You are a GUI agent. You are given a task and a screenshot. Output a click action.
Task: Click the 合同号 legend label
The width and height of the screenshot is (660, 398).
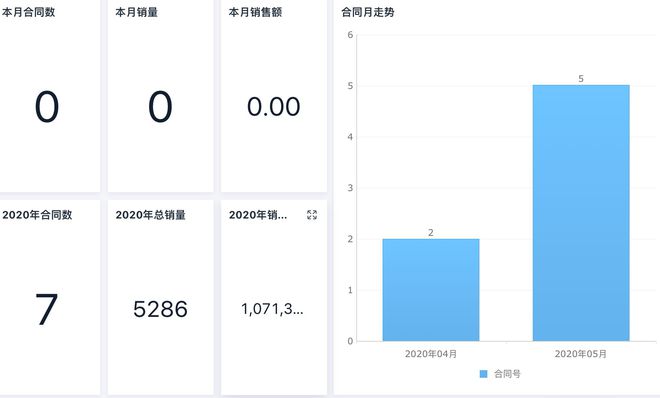pyautogui.click(x=507, y=374)
